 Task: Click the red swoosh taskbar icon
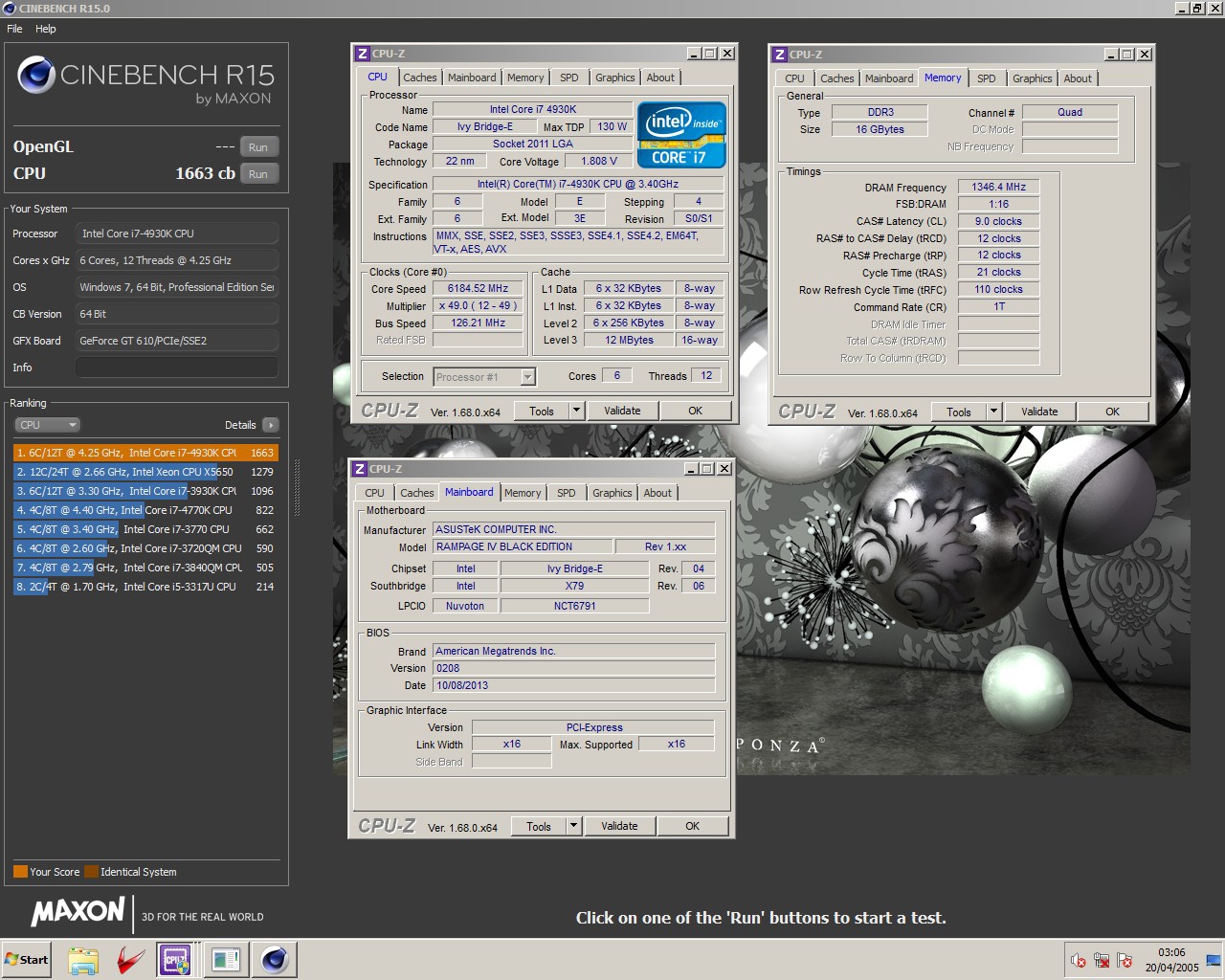(x=131, y=960)
